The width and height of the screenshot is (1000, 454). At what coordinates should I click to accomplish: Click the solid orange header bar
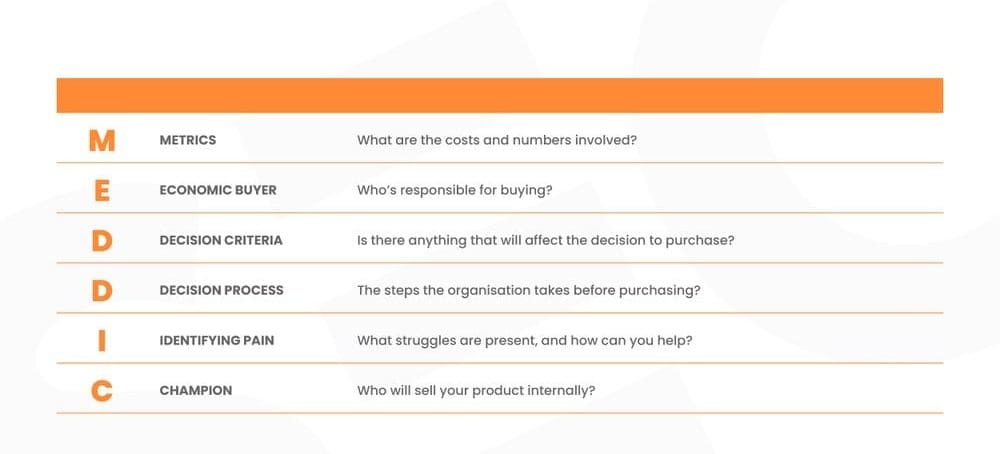[500, 95]
